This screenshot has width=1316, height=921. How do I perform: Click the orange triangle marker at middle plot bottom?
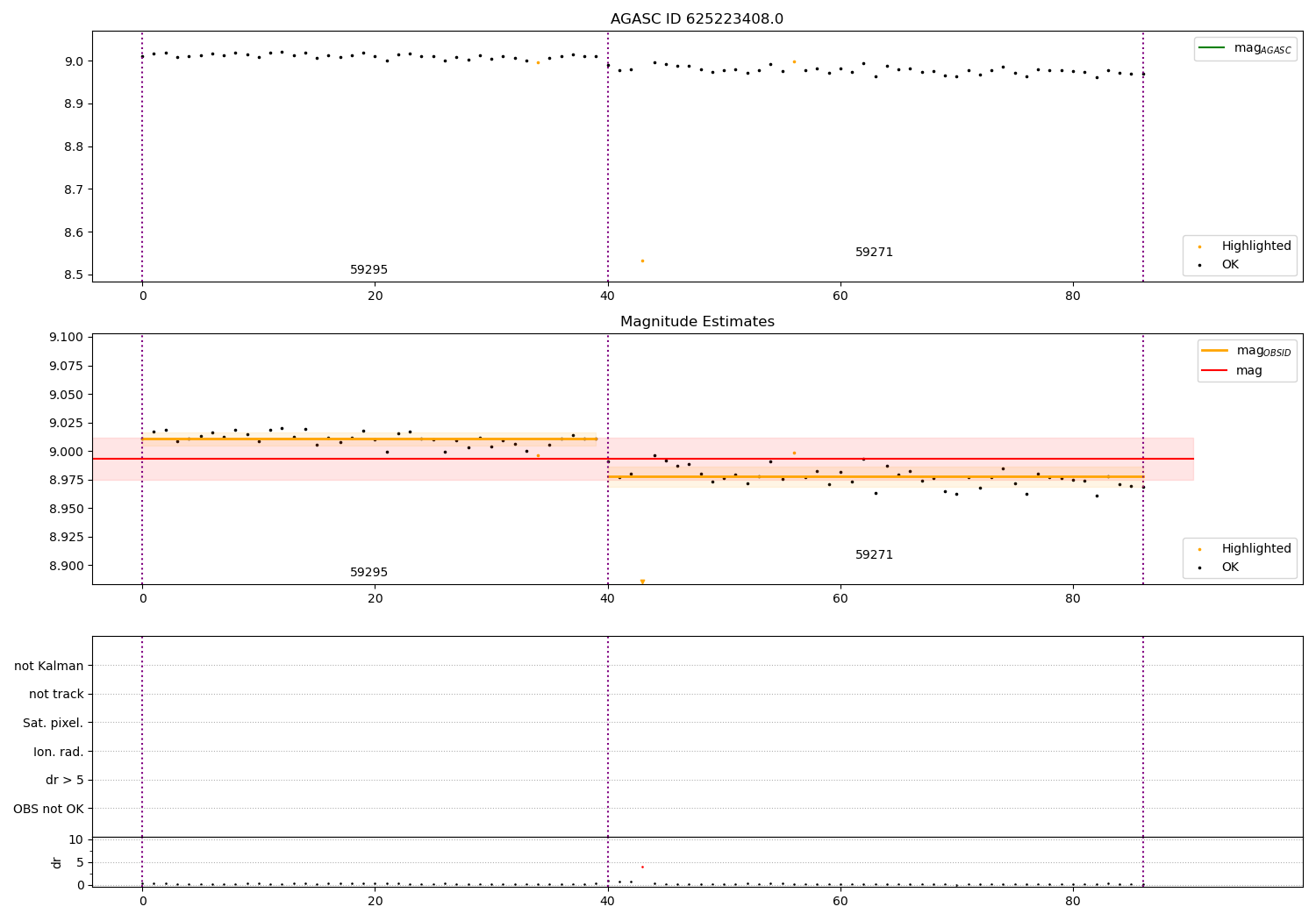click(642, 582)
